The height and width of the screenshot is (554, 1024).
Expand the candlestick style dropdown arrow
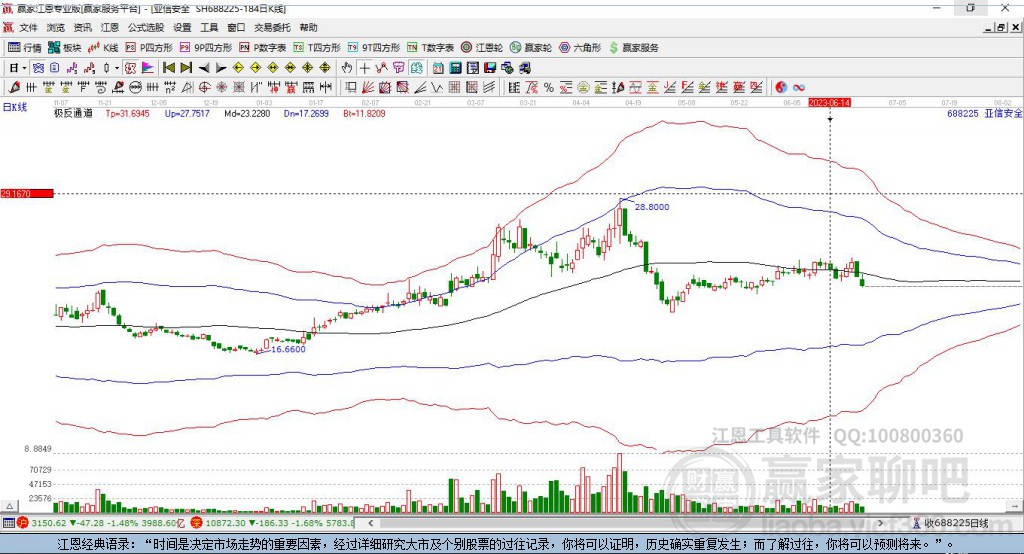117,68
